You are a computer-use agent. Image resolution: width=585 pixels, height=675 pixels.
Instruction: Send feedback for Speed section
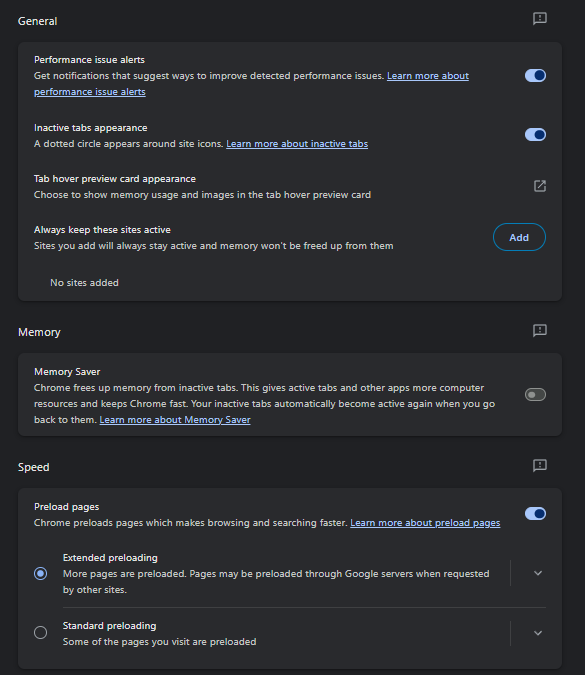[x=539, y=465]
